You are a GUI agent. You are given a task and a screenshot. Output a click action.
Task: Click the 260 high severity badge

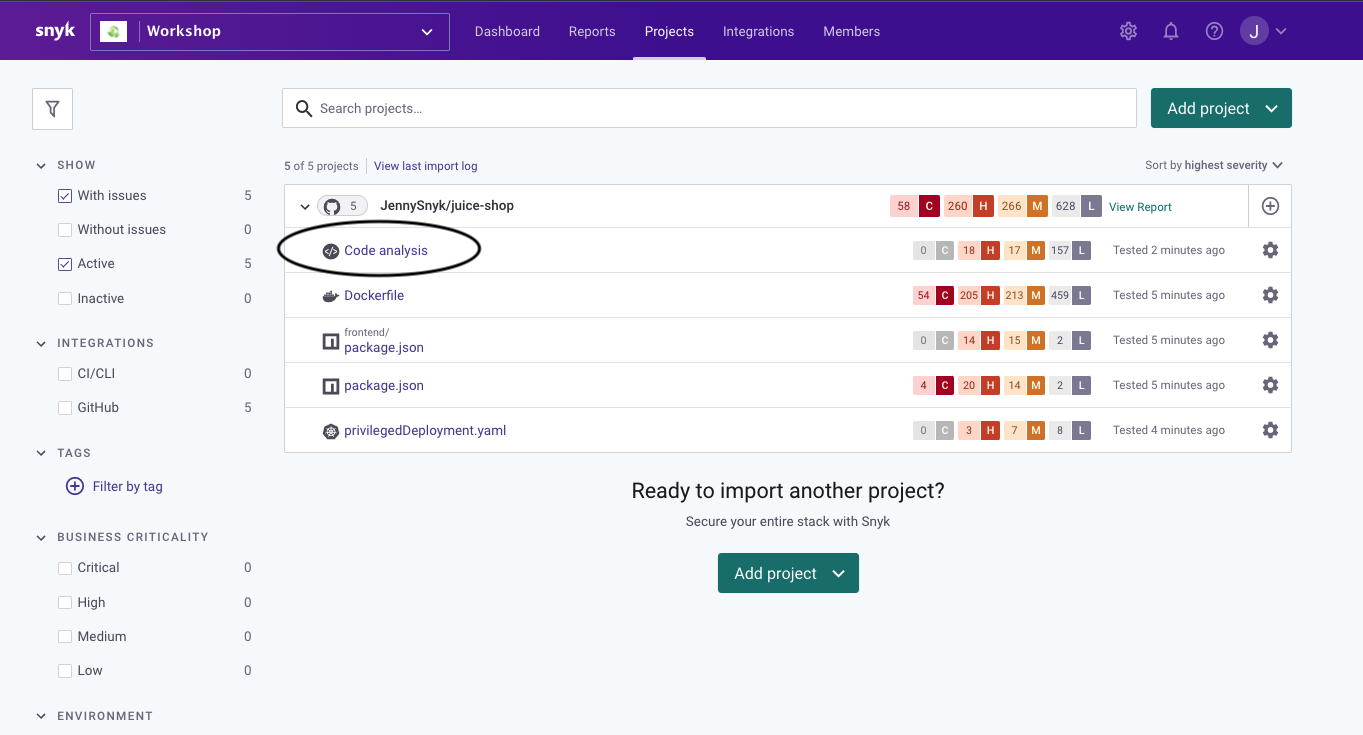click(x=968, y=206)
